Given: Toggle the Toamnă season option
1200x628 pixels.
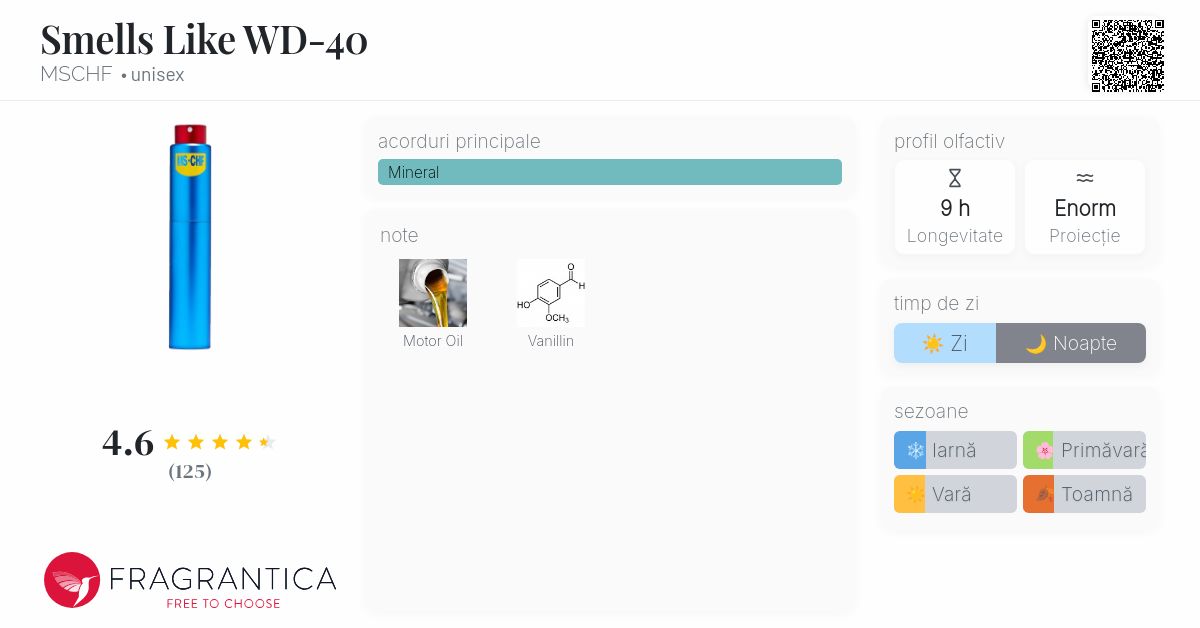Looking at the screenshot, I should [1084, 494].
